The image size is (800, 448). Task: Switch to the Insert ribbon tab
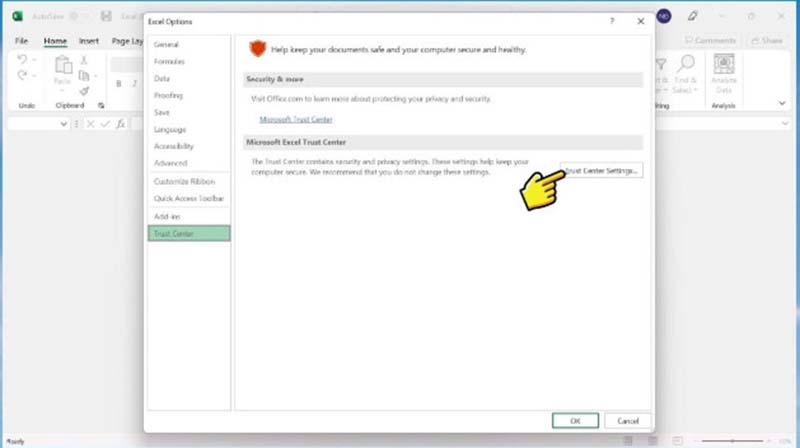coord(89,41)
